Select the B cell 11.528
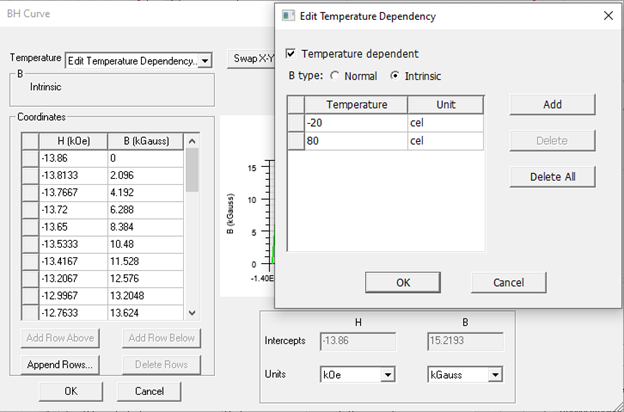The height and width of the screenshot is (412, 624). pos(145,261)
